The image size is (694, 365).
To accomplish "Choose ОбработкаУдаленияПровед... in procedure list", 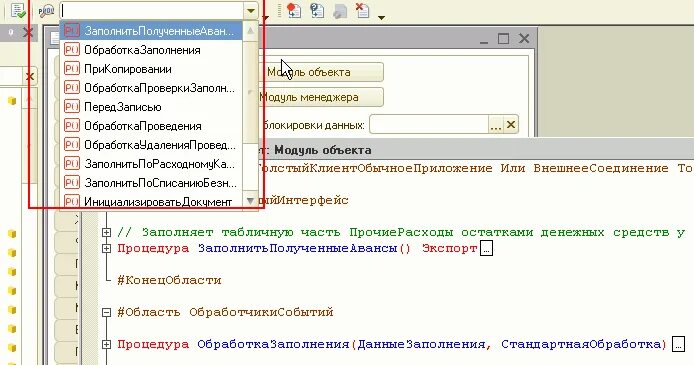I will (x=151, y=145).
